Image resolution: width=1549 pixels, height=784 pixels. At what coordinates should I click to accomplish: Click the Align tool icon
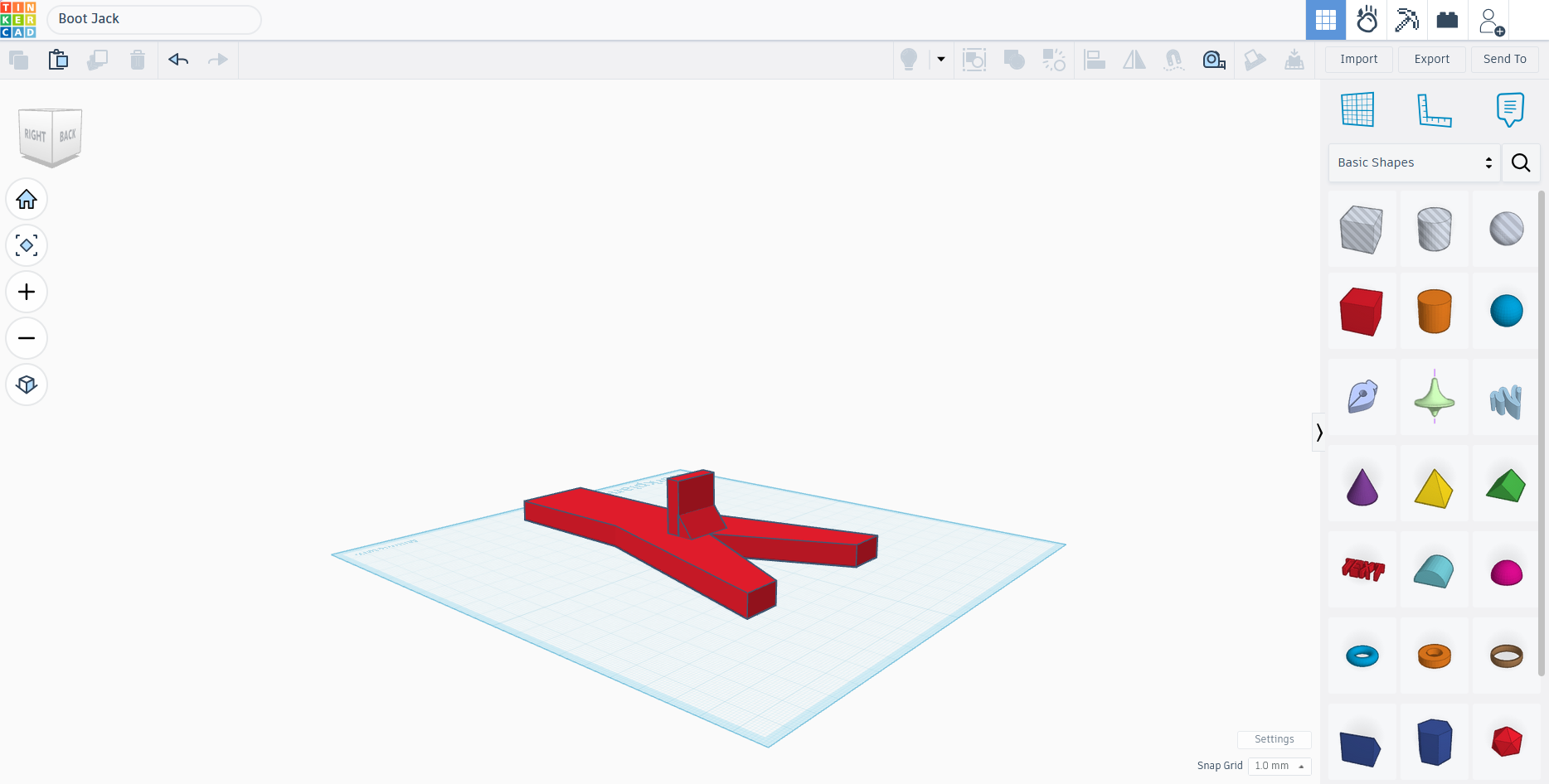click(1095, 60)
